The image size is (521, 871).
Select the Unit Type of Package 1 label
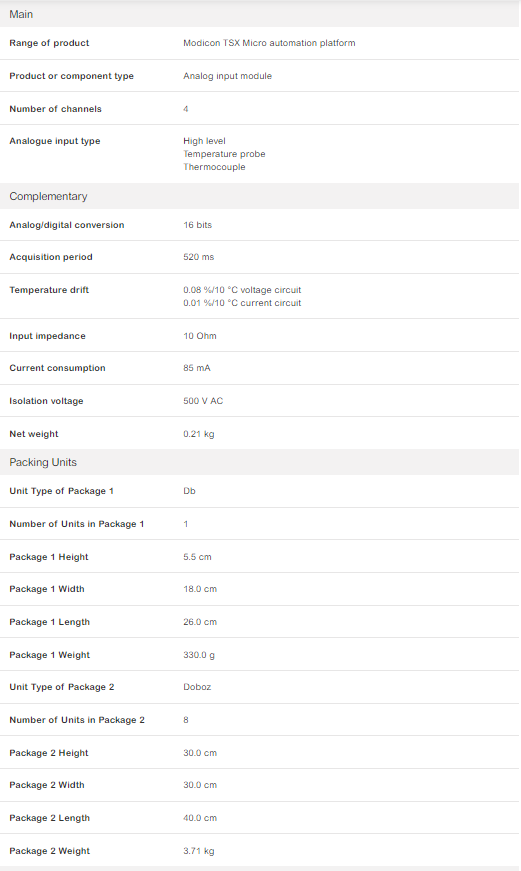click(62, 491)
